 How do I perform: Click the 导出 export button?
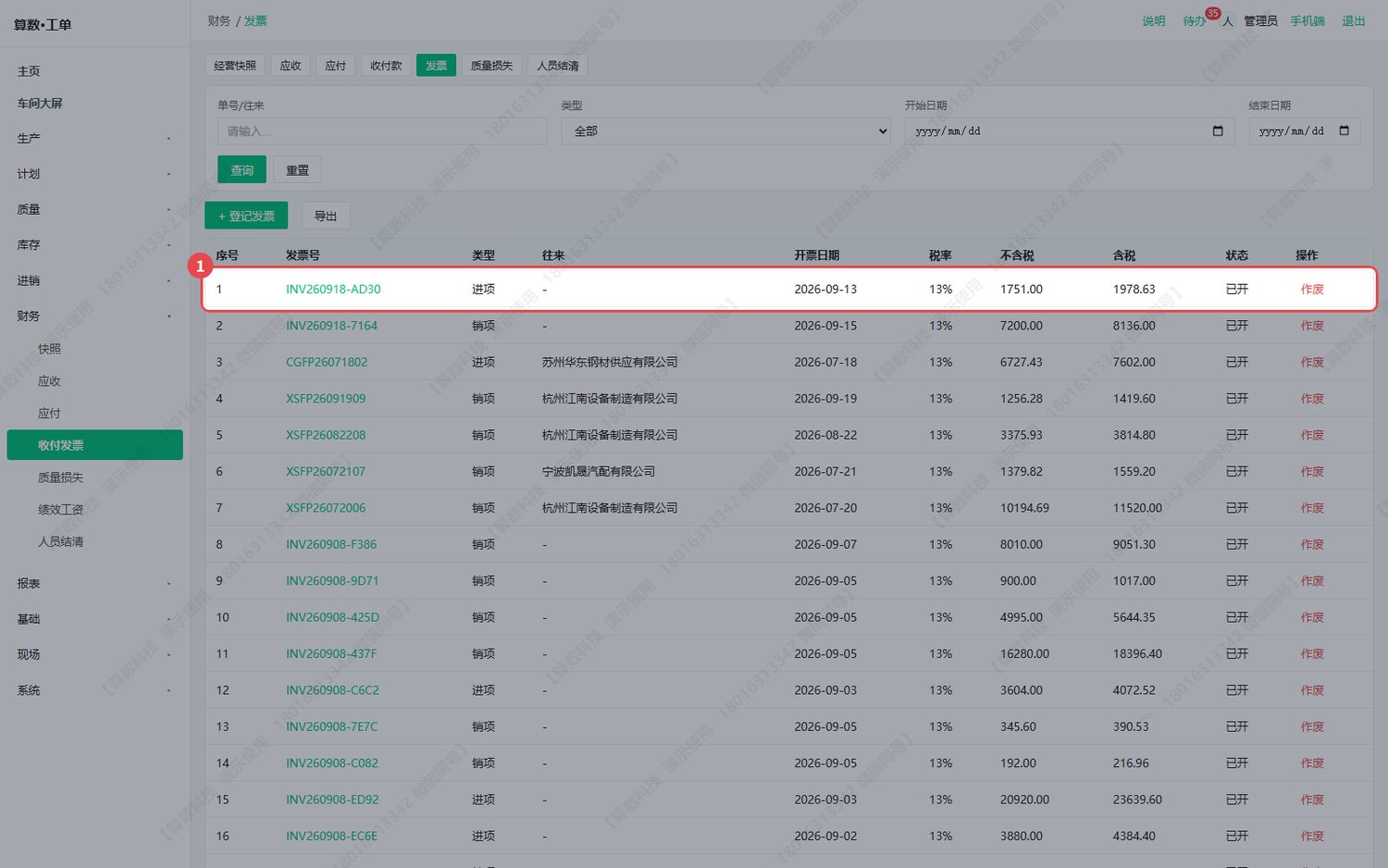click(x=326, y=216)
